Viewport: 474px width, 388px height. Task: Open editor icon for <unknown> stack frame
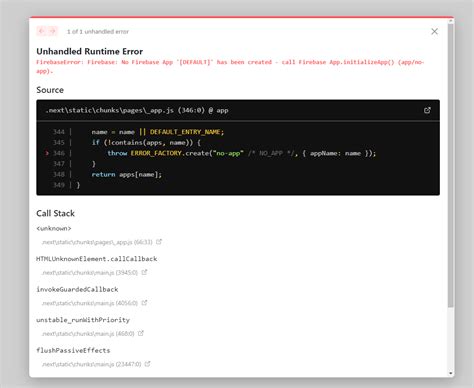(159, 242)
